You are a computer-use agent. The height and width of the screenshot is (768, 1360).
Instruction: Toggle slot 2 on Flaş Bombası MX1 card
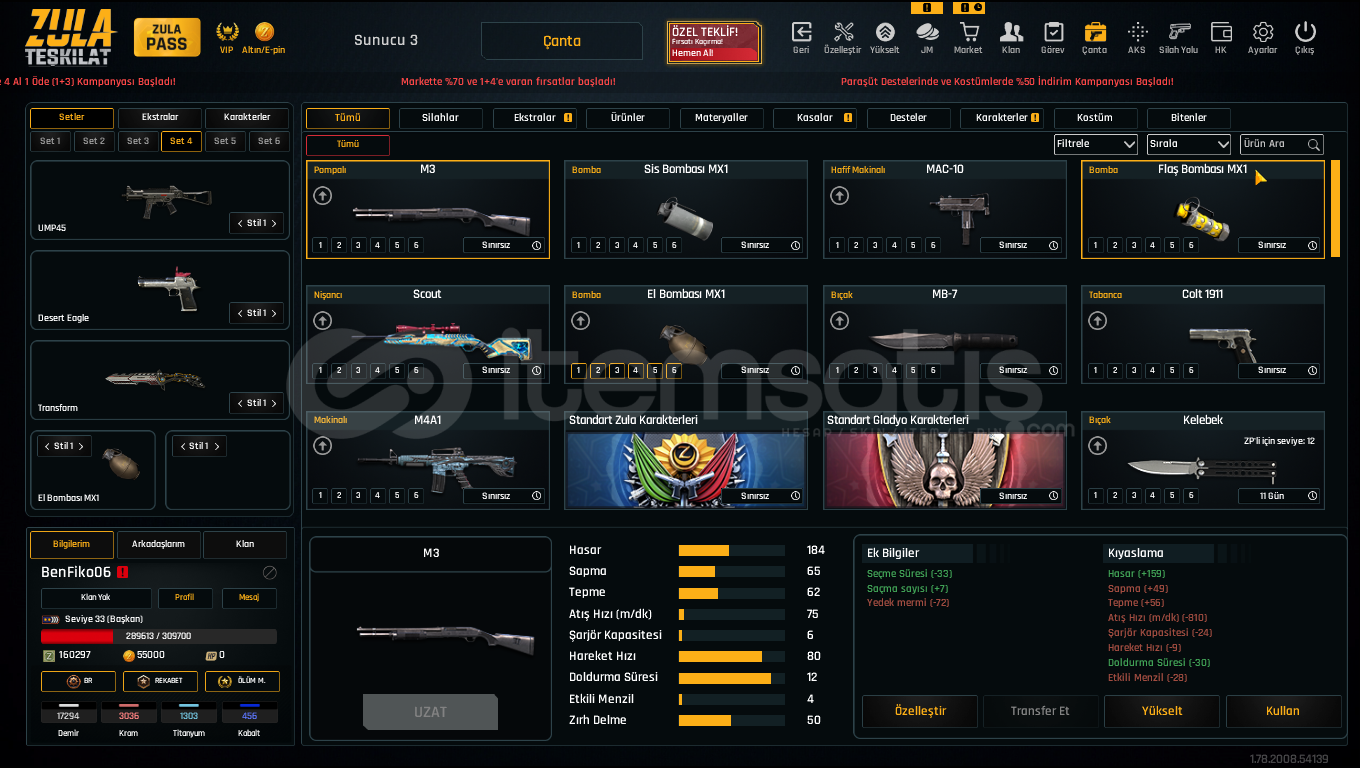tap(1114, 245)
